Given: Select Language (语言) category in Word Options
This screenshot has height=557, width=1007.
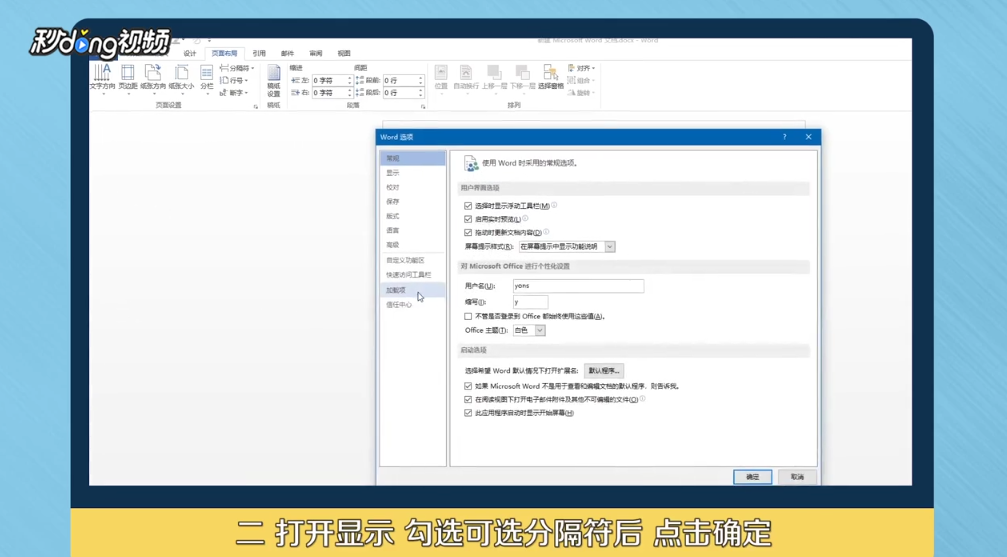Looking at the screenshot, I should 412,230.
